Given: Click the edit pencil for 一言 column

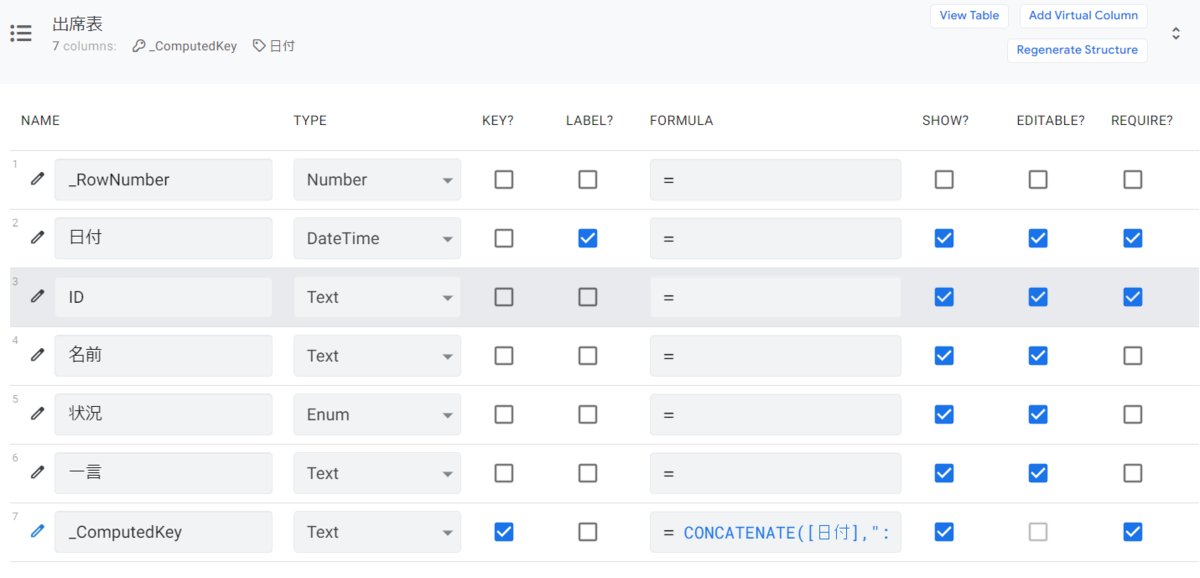Looking at the screenshot, I should point(38,472).
